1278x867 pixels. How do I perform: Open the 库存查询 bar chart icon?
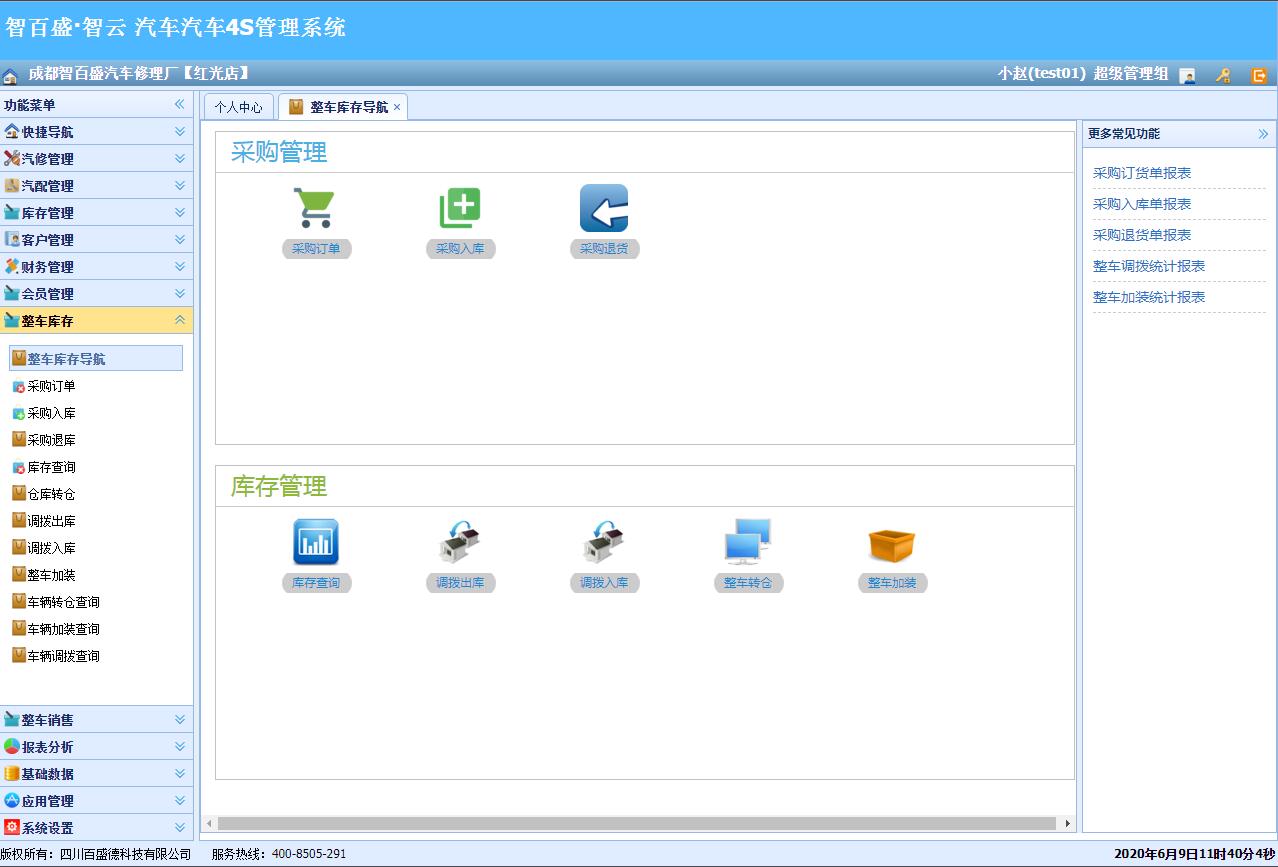[x=316, y=542]
